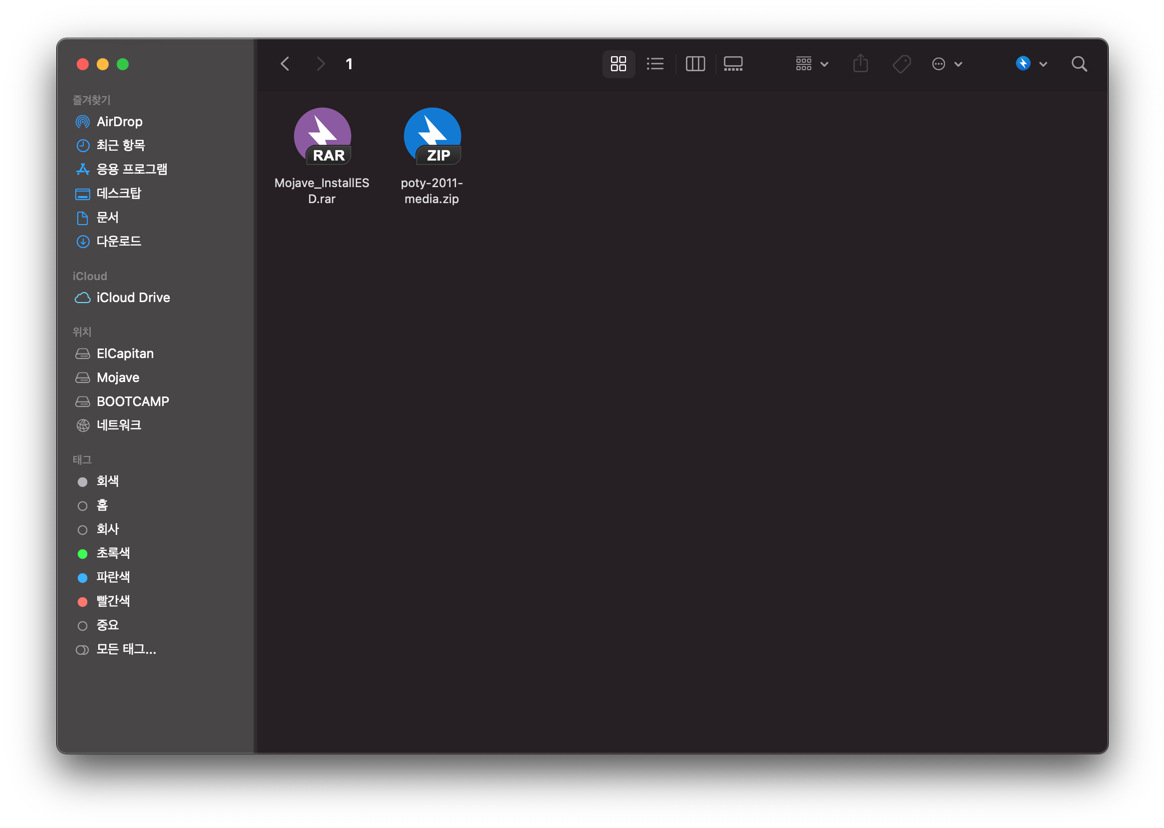
Task: Click the desktop icon beside 데스크탑
Action: tap(82, 194)
